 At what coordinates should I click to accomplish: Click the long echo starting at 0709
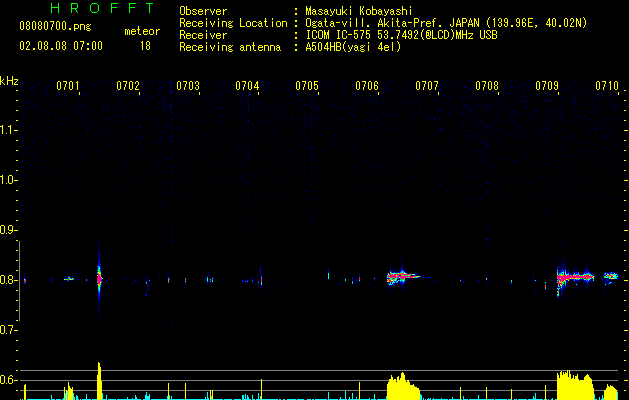575,277
